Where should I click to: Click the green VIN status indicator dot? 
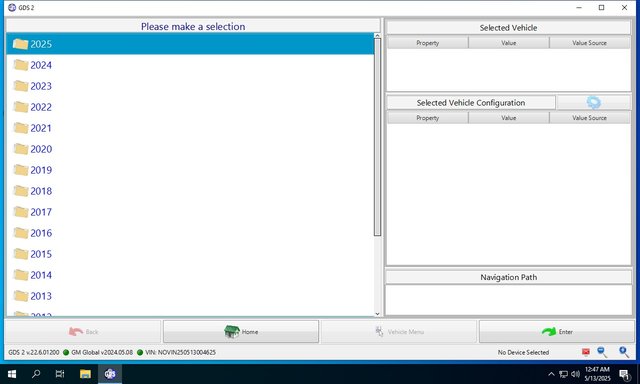[x=140, y=352]
